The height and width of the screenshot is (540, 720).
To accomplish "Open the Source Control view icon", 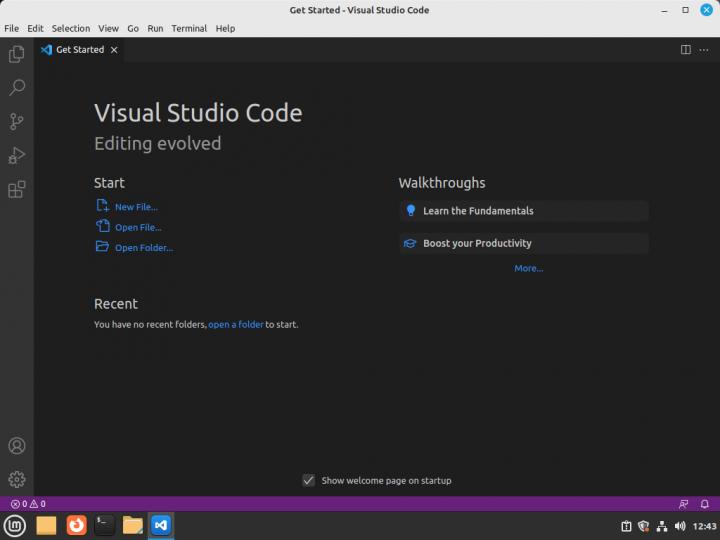I will 16,122.
